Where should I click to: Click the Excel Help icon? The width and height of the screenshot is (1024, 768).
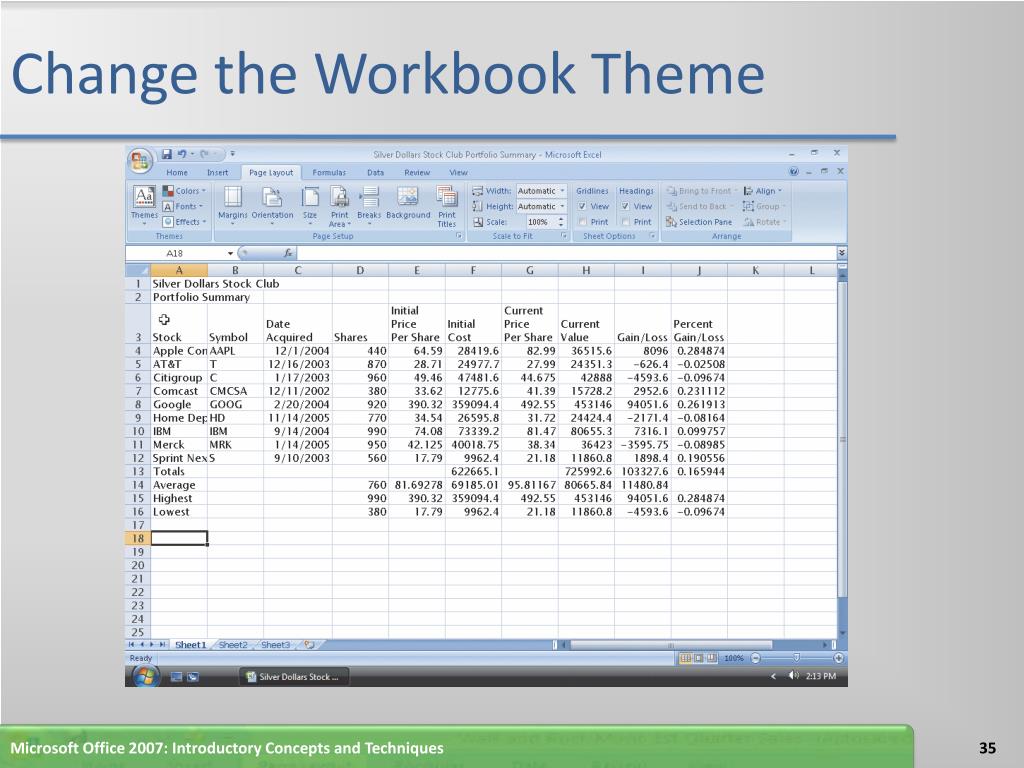click(793, 171)
